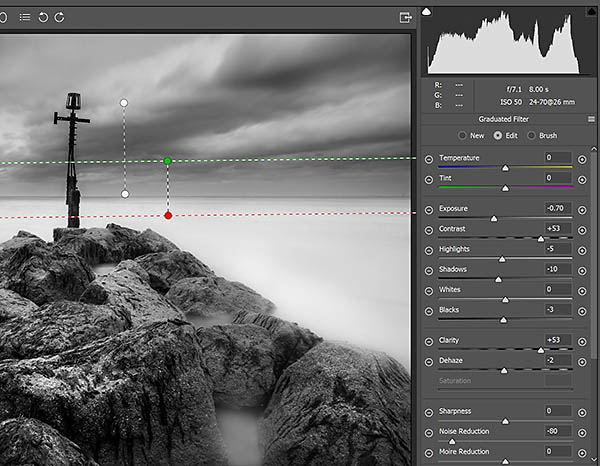Increase Clarity with the plus icon
Viewport: 600px width, 466px height.
[582, 341]
